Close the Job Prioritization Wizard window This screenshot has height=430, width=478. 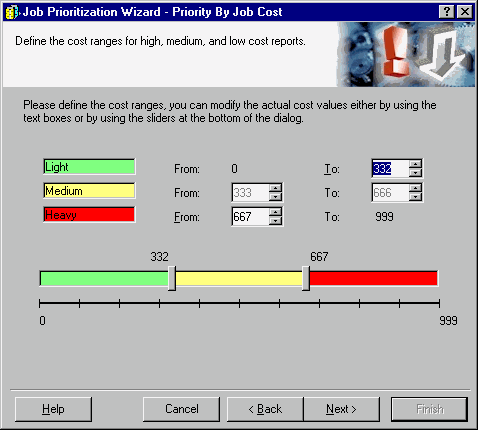coord(464,12)
